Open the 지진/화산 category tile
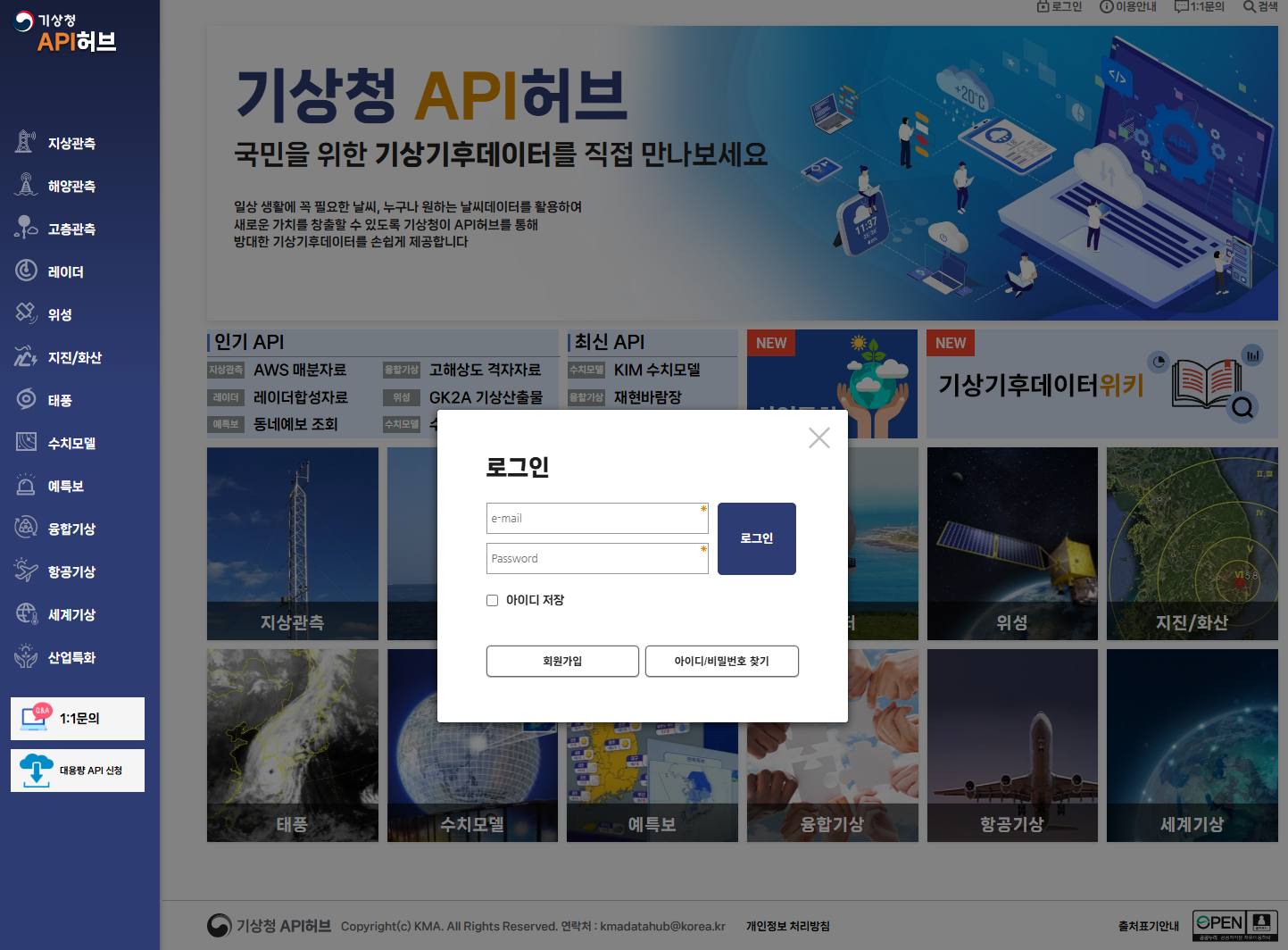Screen dimensions: 1288x950 [1192, 544]
